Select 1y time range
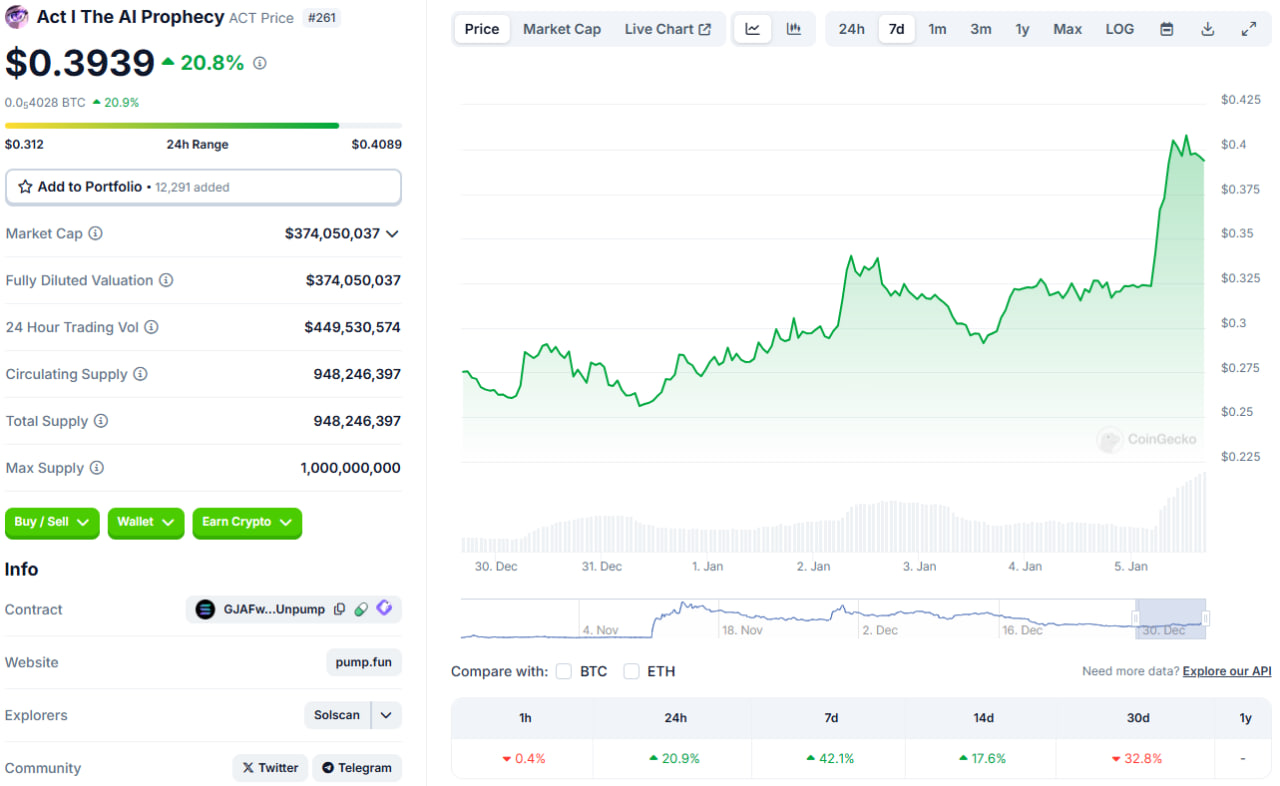The image size is (1280, 786). click(x=1022, y=29)
